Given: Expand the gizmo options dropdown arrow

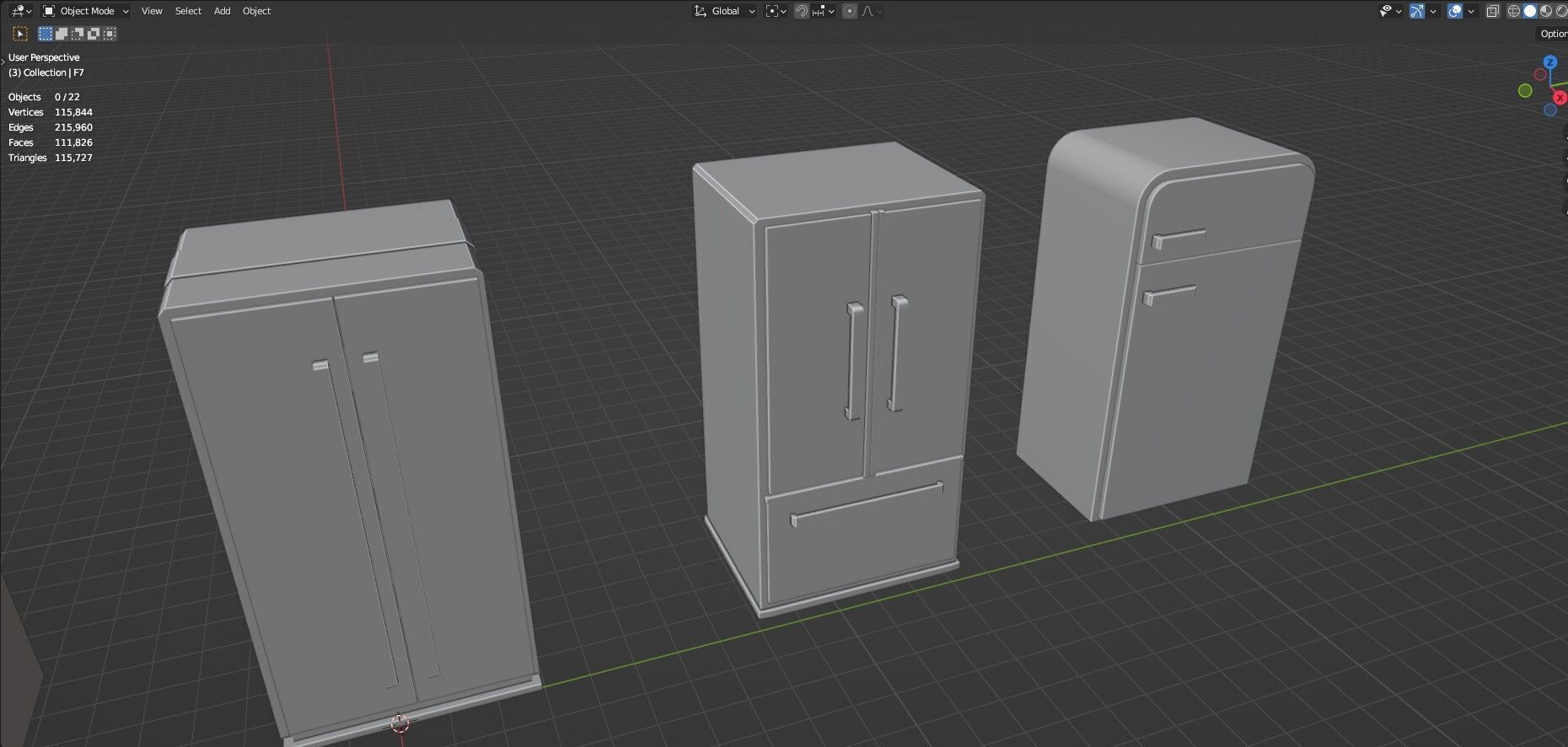Looking at the screenshot, I should (x=1433, y=11).
